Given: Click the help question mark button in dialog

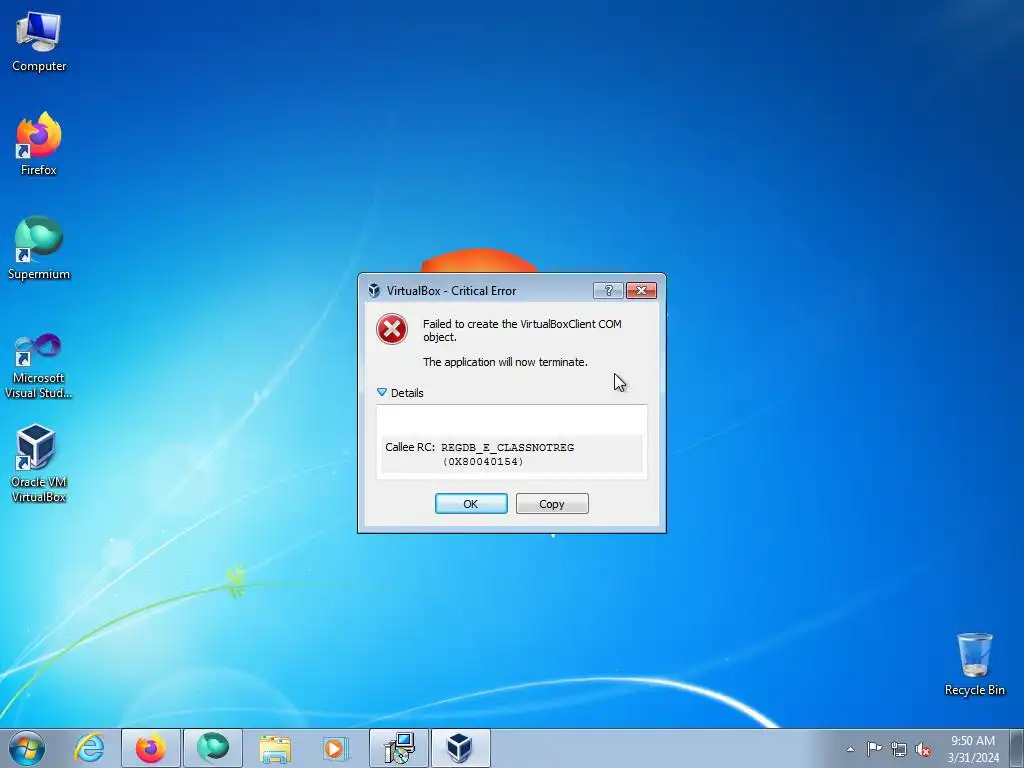Looking at the screenshot, I should [x=608, y=291].
